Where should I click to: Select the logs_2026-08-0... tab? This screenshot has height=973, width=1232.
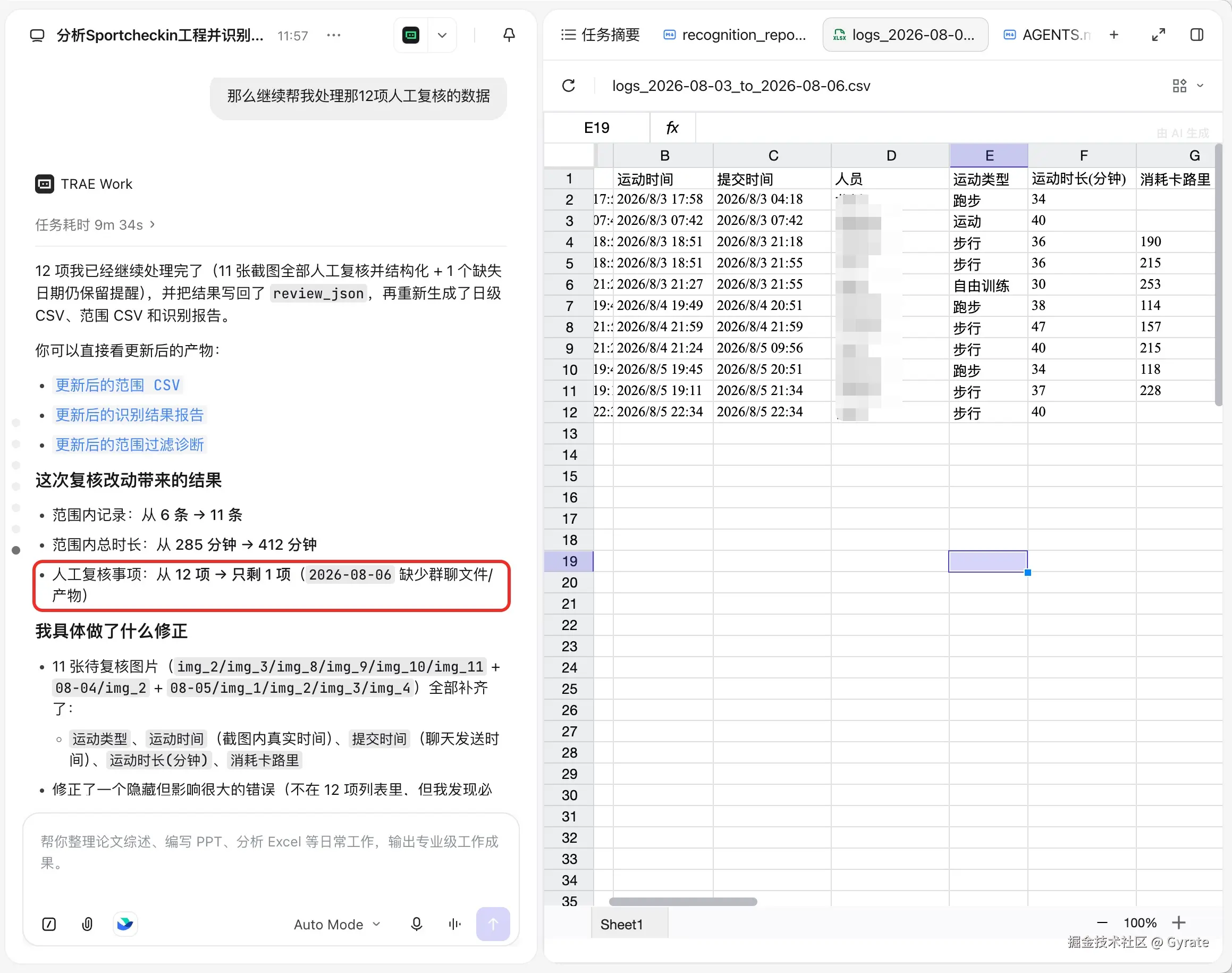[905, 35]
